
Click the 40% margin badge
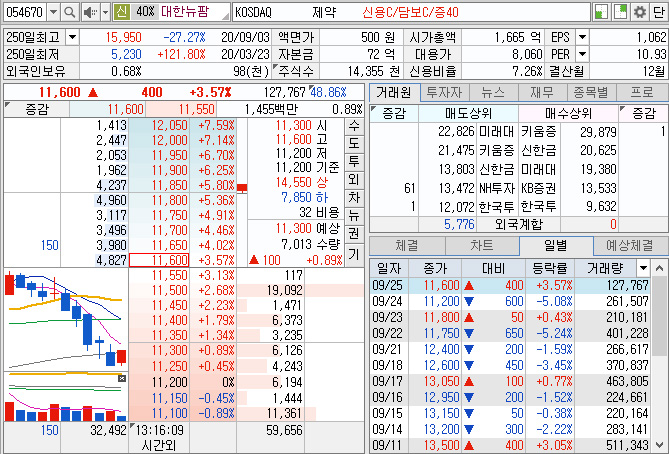144,12
